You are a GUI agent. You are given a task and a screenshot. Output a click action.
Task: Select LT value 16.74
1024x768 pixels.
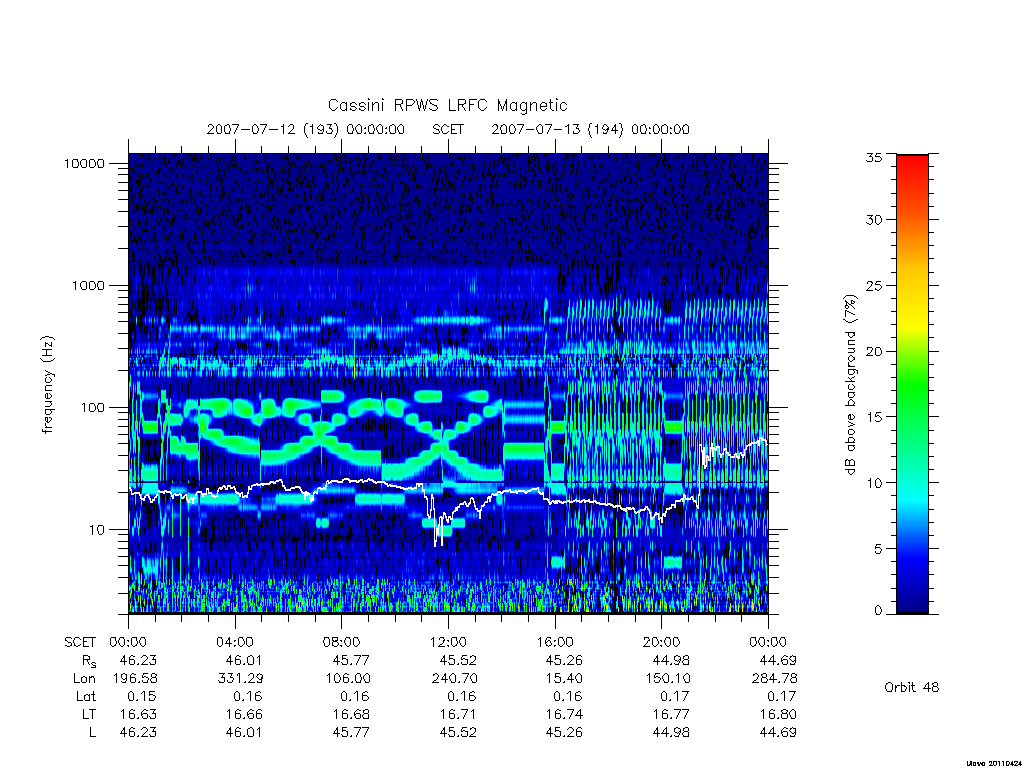[564, 714]
